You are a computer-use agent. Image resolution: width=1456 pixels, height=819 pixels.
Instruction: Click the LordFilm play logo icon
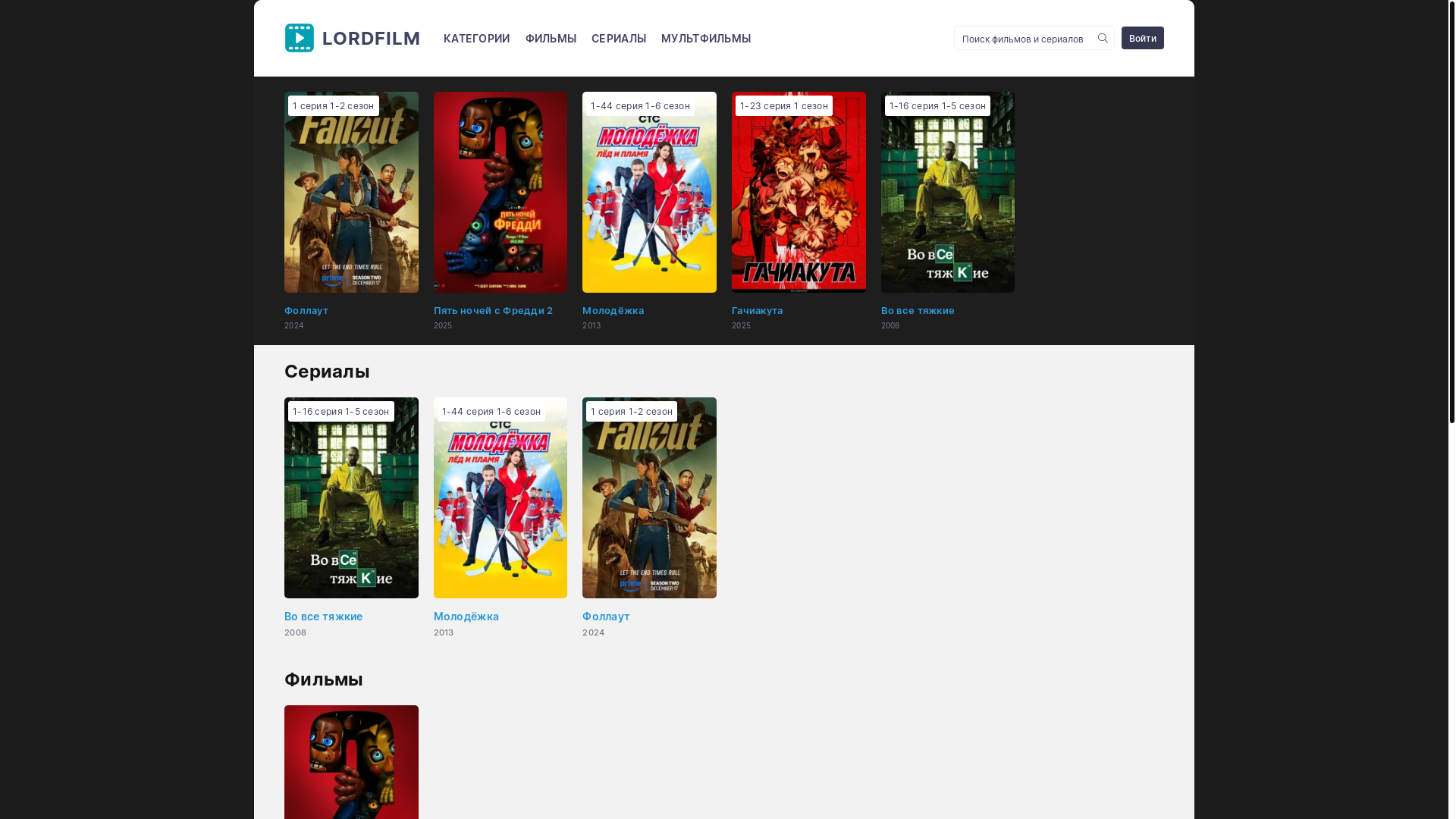(300, 38)
